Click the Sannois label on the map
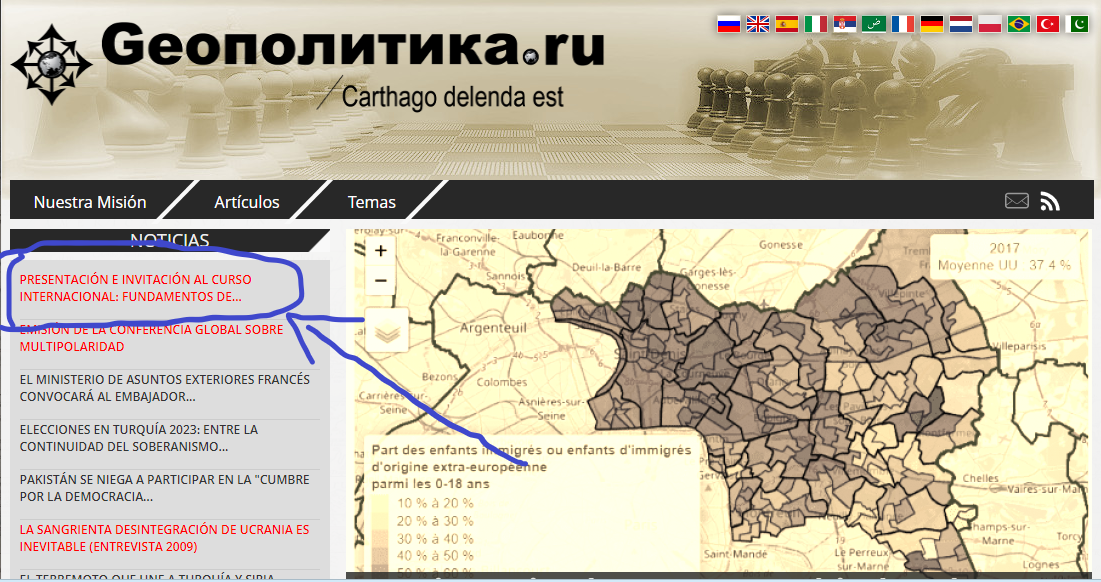This screenshot has height=582, width=1101. click(504, 277)
